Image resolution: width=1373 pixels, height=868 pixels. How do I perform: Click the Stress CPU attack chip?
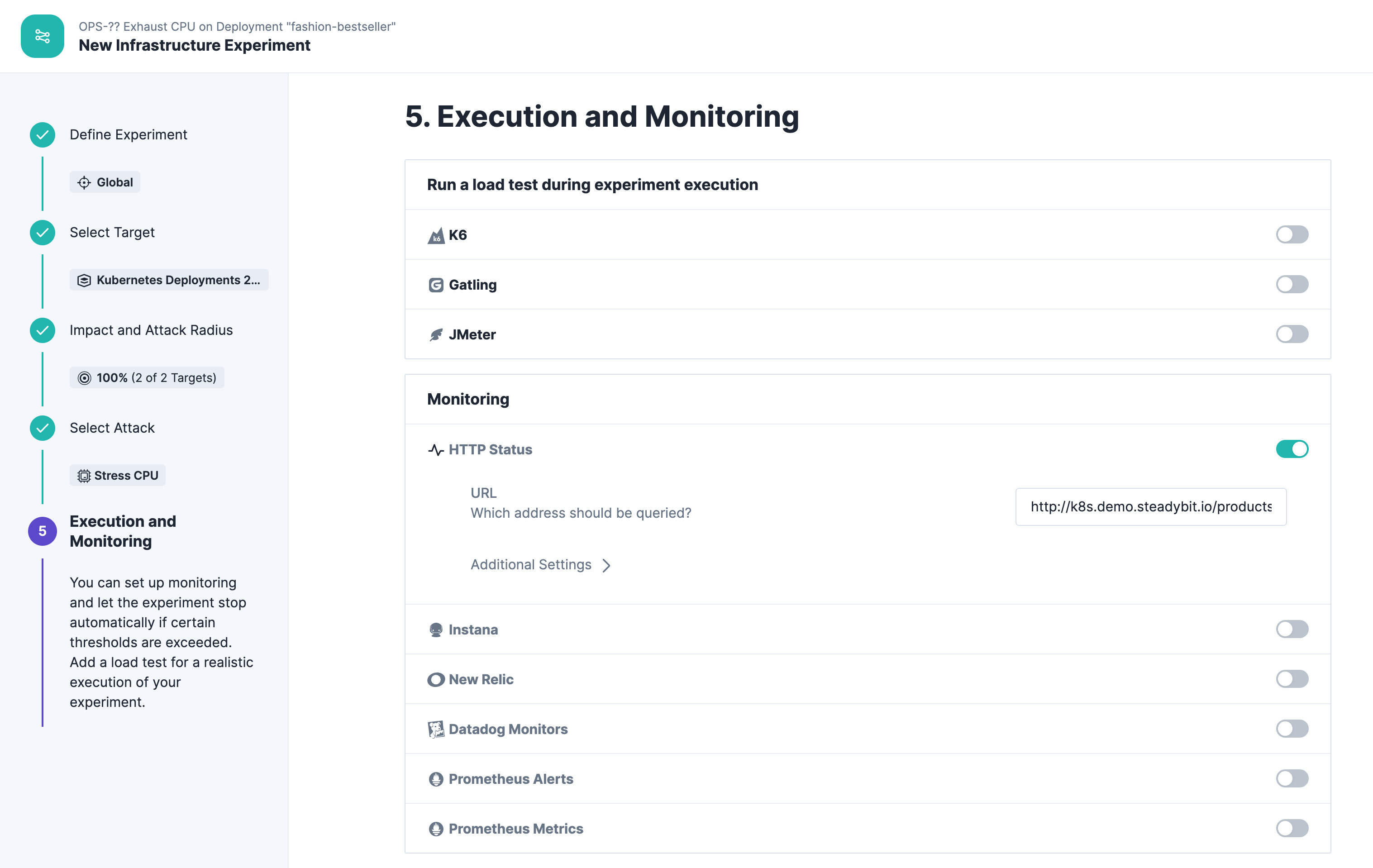tap(118, 476)
